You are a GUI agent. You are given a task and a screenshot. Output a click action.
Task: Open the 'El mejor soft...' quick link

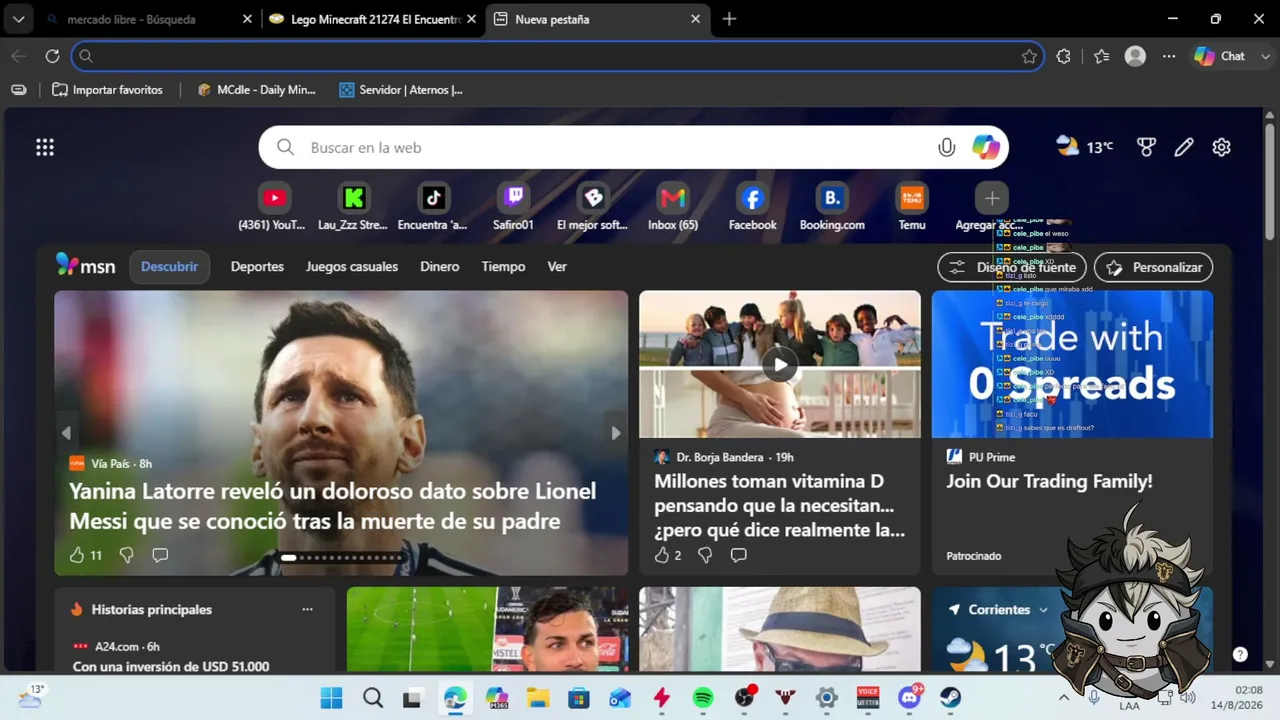pos(593,198)
